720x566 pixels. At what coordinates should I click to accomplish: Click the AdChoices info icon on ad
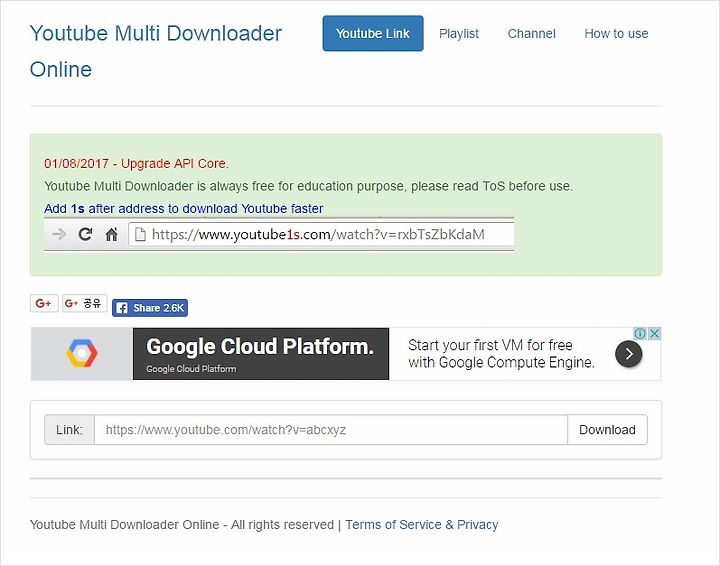(x=640, y=333)
